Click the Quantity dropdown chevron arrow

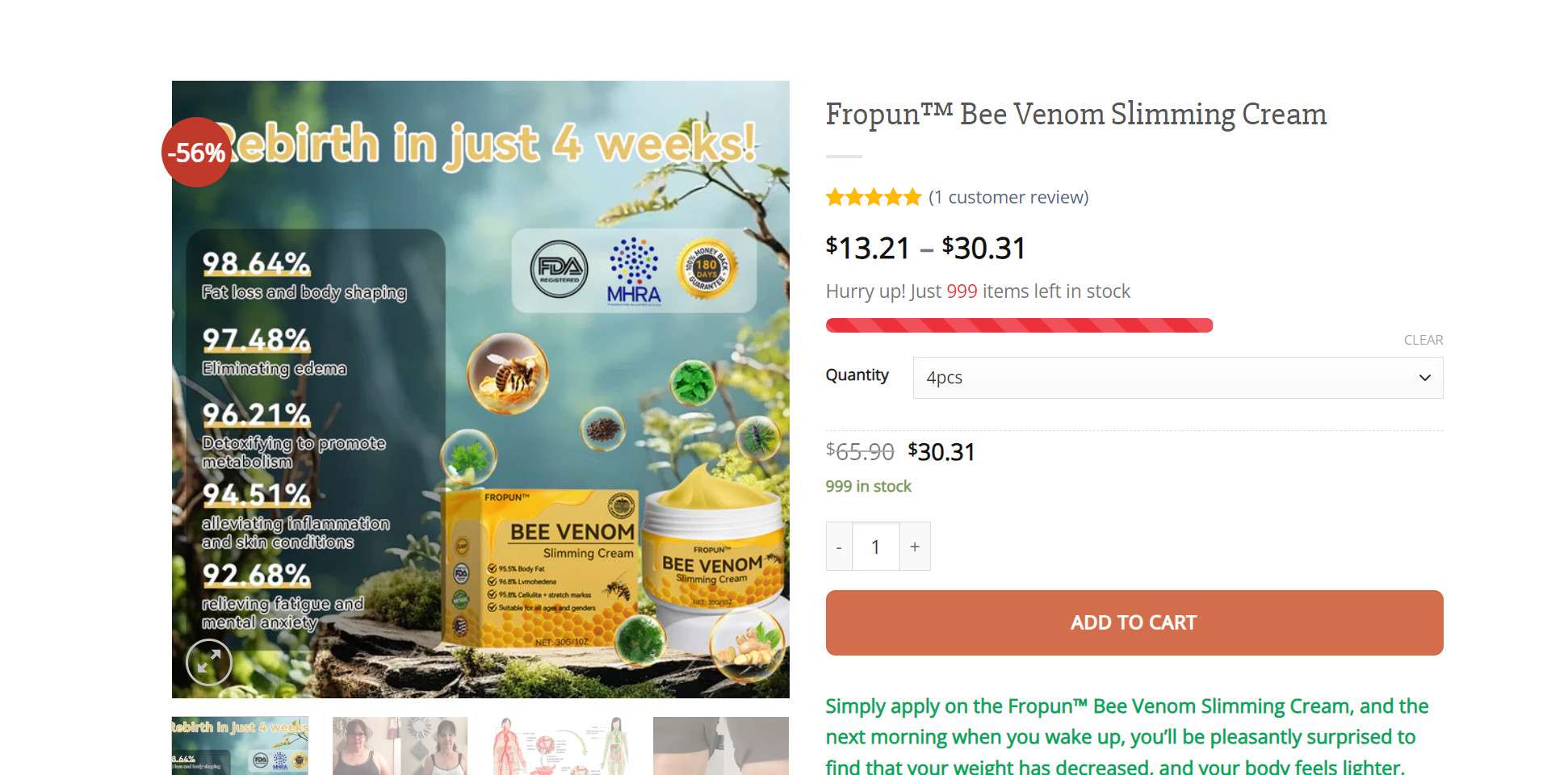pos(1424,378)
